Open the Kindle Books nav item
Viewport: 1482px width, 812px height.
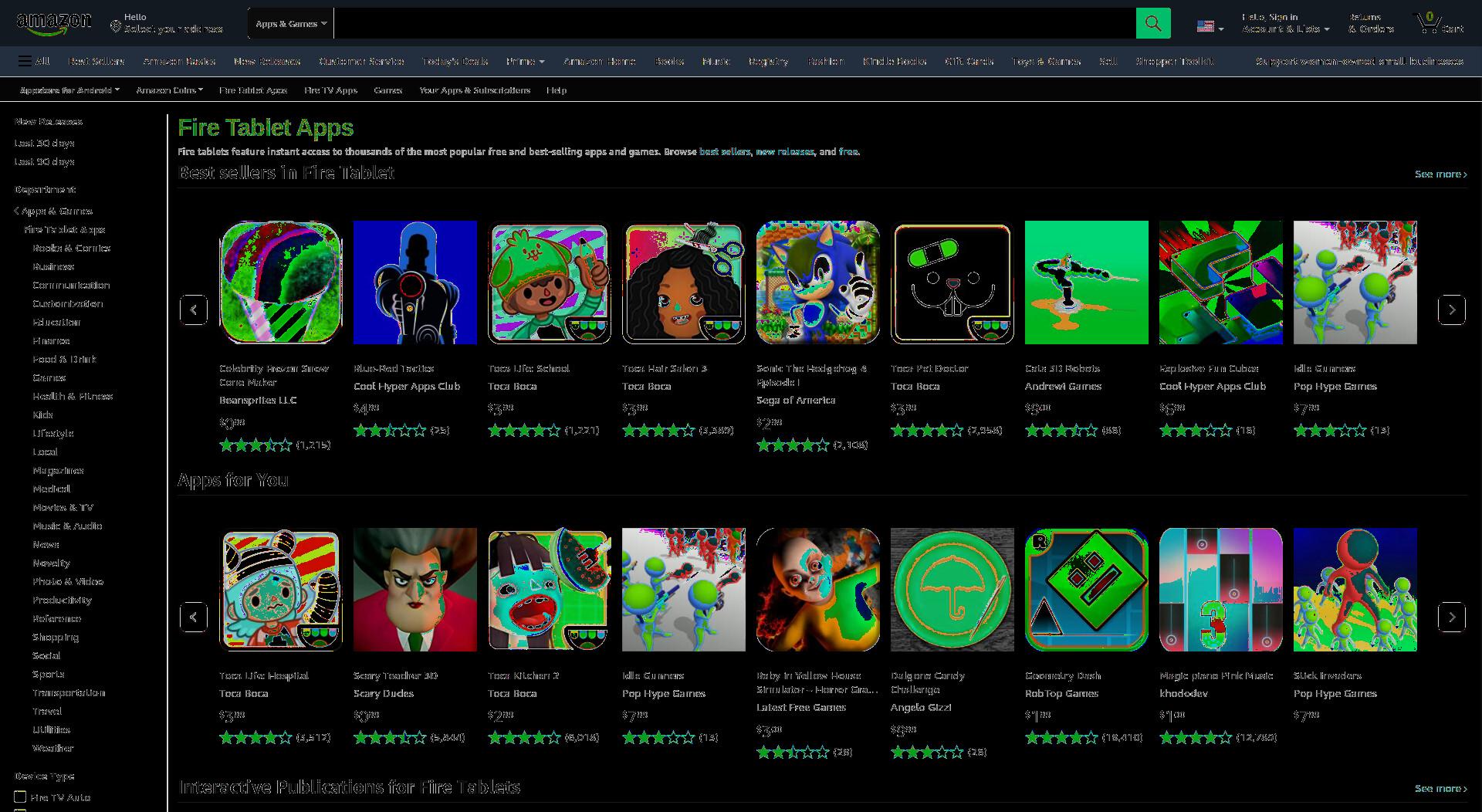point(894,61)
